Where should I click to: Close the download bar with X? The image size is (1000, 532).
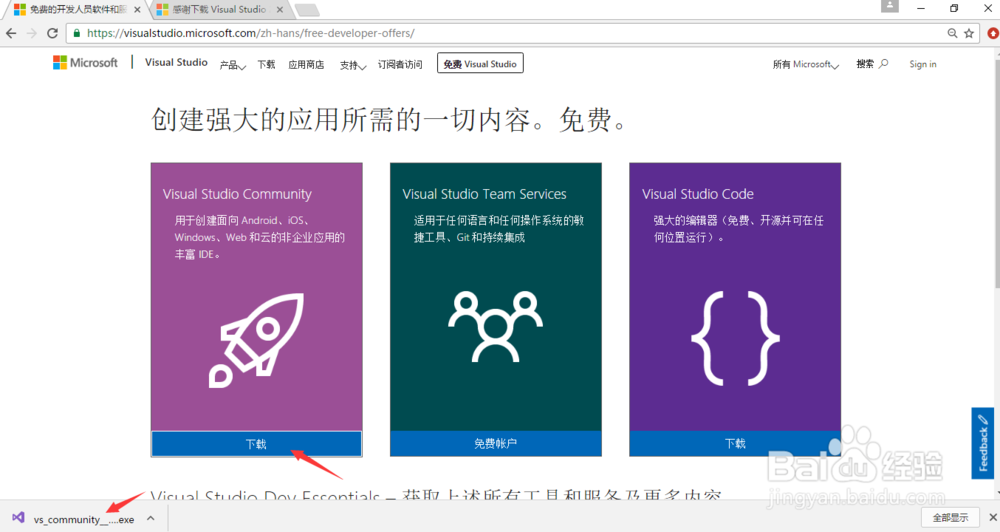pos(992,517)
